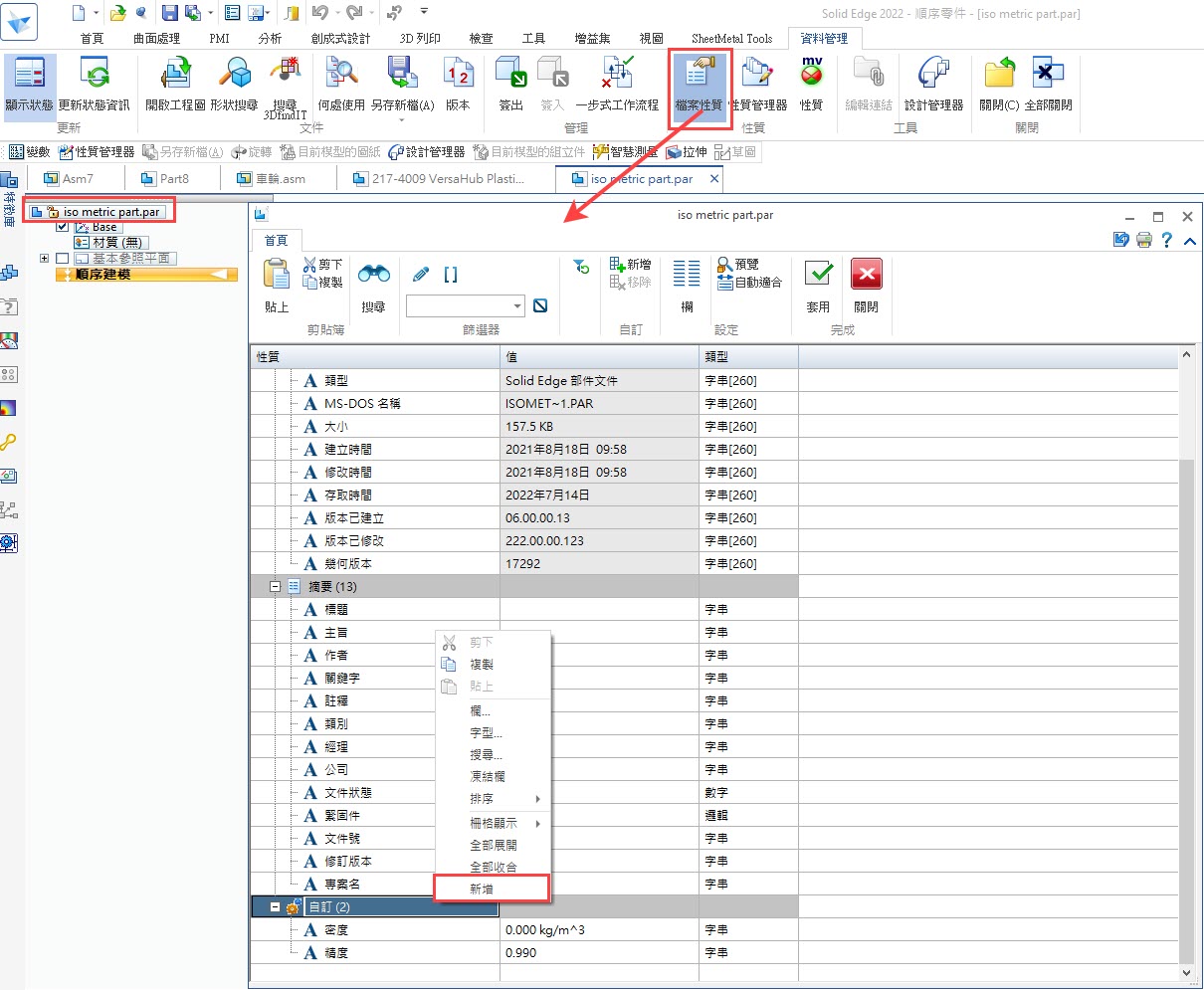
Task: Click 變數 in the command bar
Action: 29,152
